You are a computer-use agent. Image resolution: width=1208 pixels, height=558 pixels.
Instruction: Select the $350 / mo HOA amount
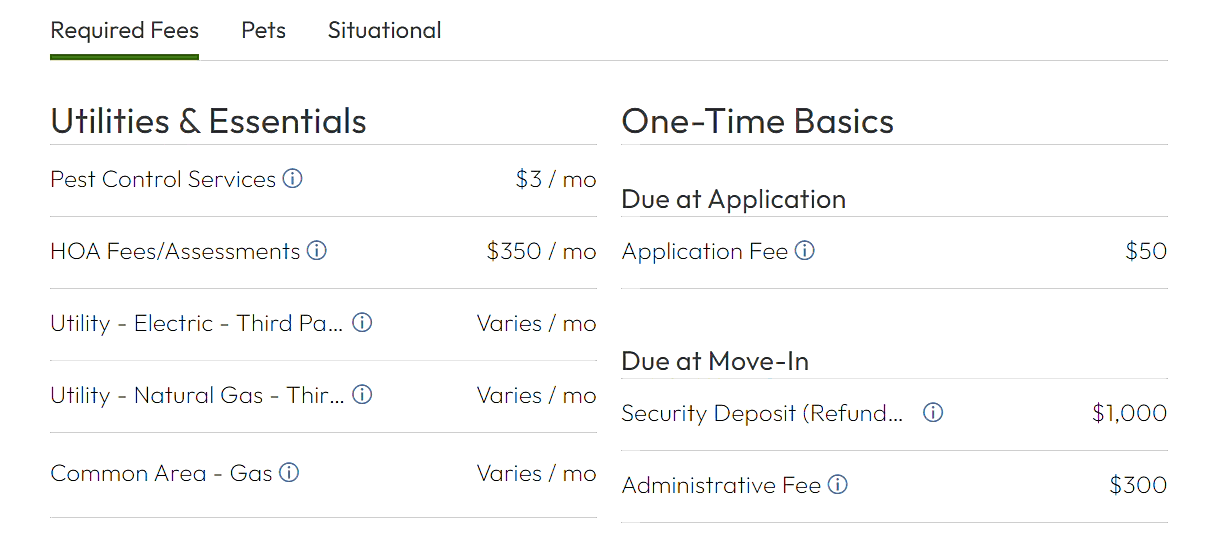(x=541, y=251)
